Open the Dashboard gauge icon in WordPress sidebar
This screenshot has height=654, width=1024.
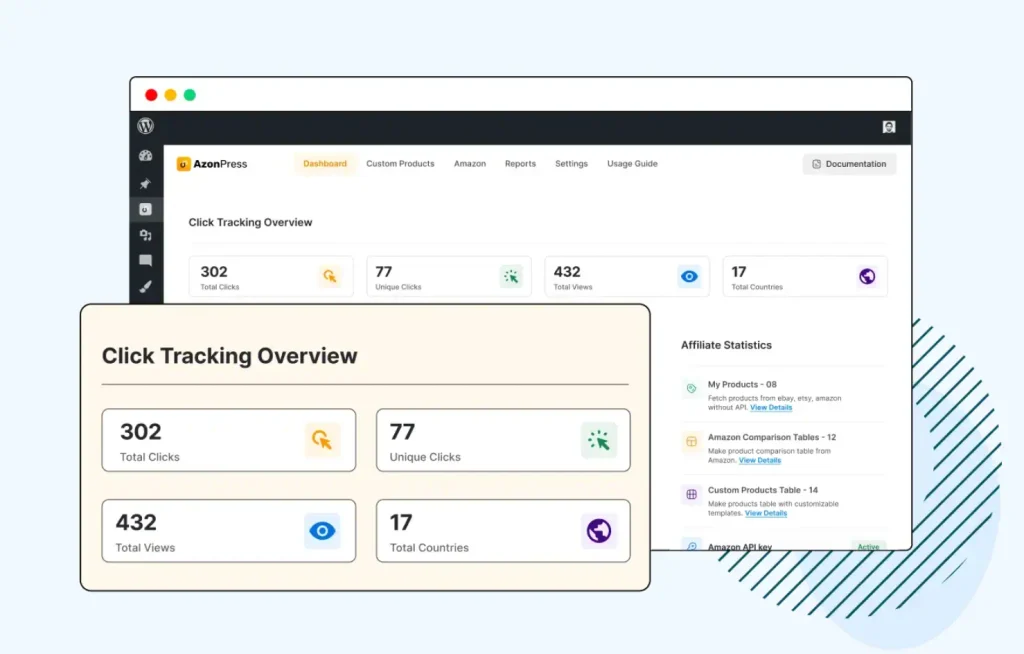146,155
